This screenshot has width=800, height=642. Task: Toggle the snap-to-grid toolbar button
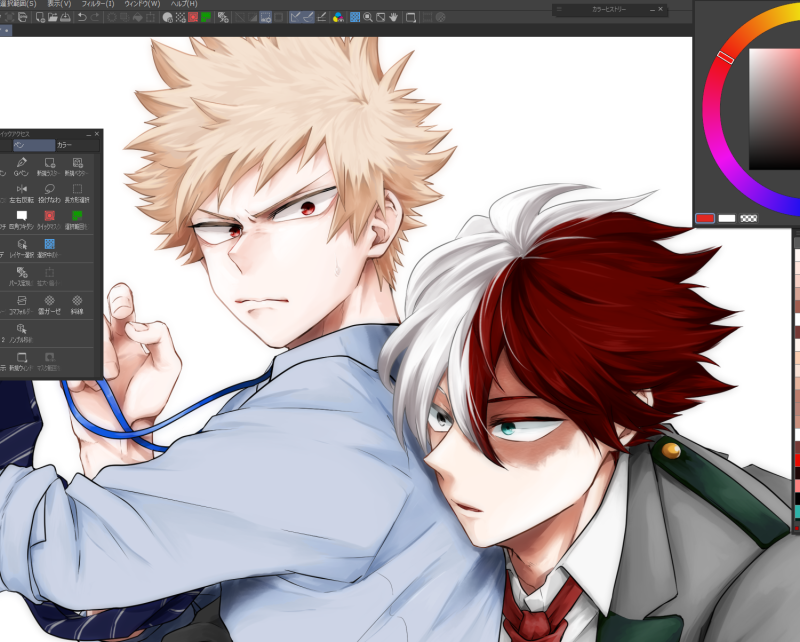321,17
